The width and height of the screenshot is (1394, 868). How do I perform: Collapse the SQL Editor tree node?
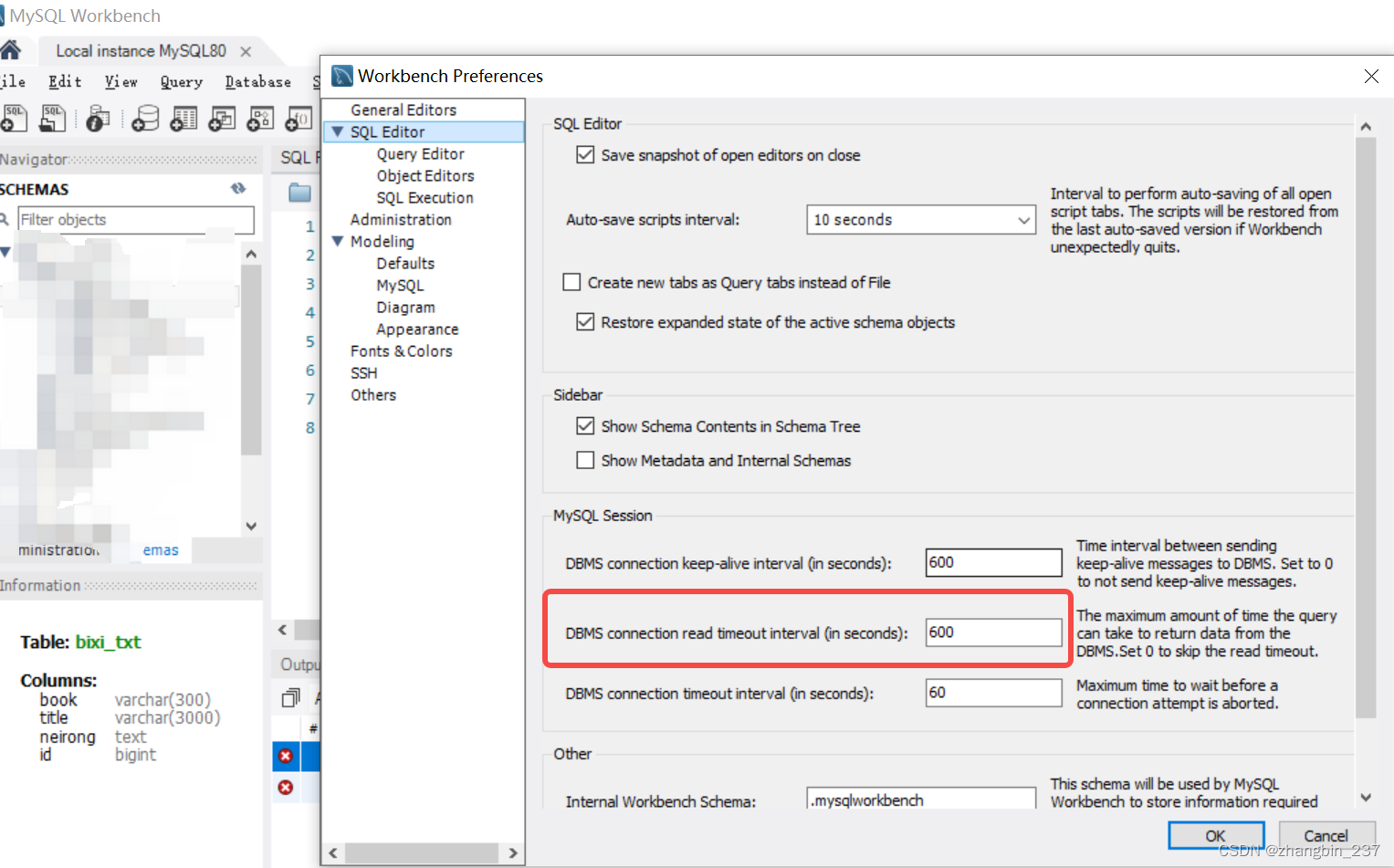point(338,132)
